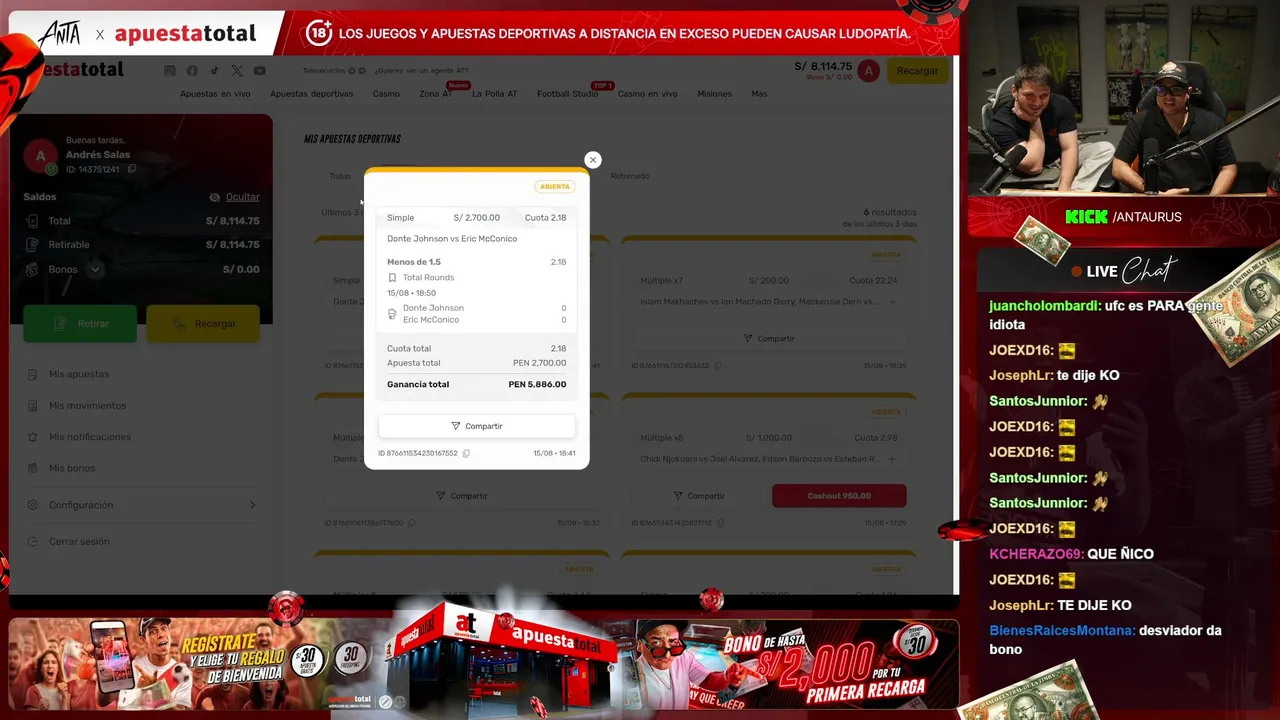Click the 'Total Rounds' market label in popup
Viewport: 1280px width, 720px height.
coord(428,278)
